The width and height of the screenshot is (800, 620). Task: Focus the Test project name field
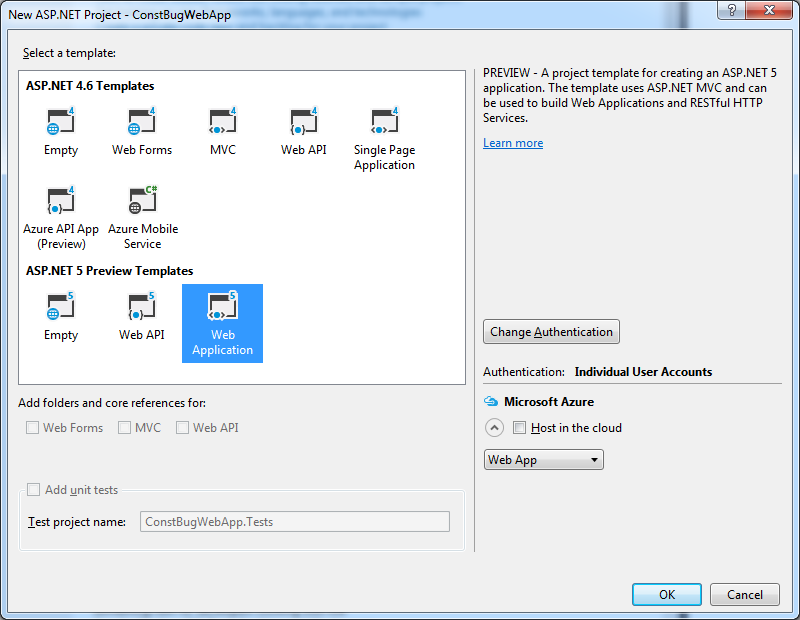coord(295,522)
